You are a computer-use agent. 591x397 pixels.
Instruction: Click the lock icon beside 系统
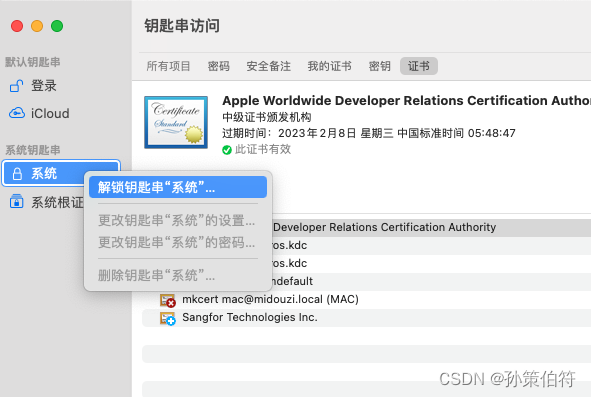point(17,174)
